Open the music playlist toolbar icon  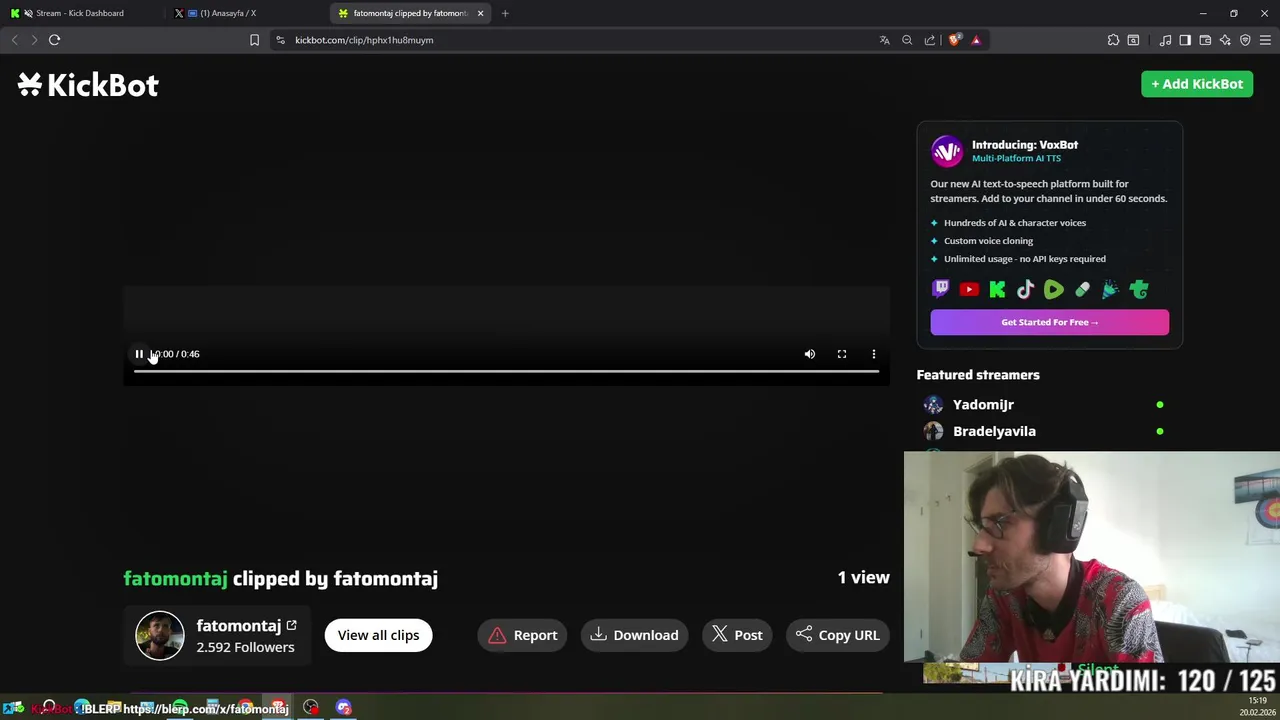1165,40
